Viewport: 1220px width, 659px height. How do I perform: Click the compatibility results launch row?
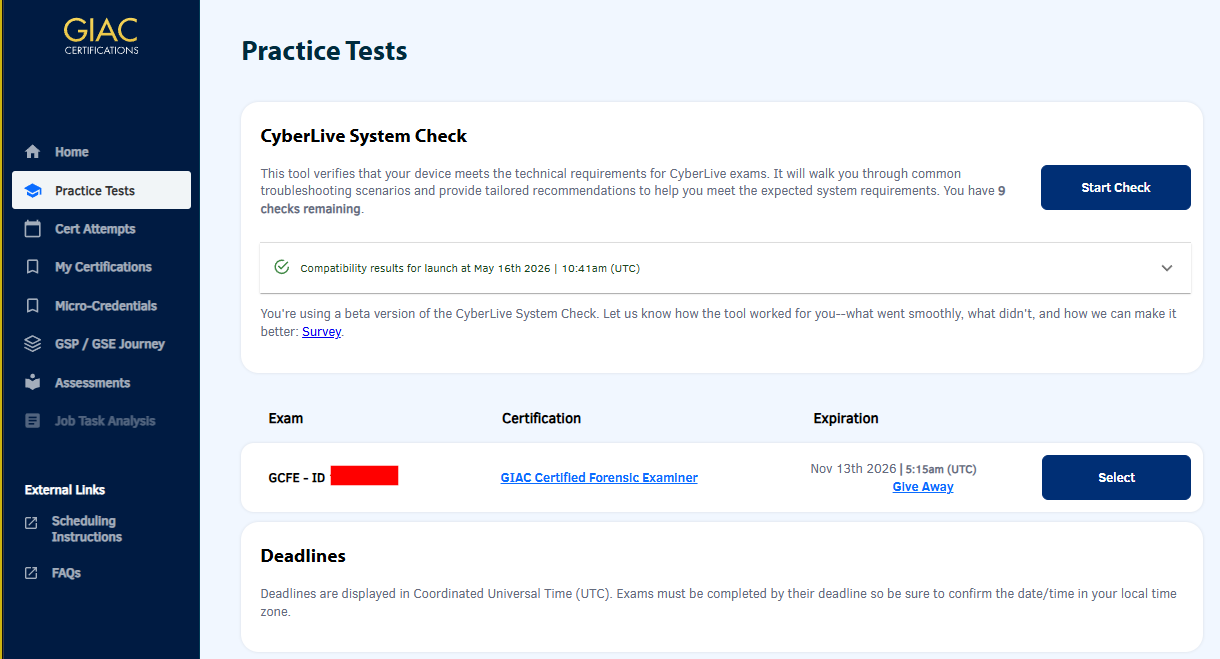(725, 268)
